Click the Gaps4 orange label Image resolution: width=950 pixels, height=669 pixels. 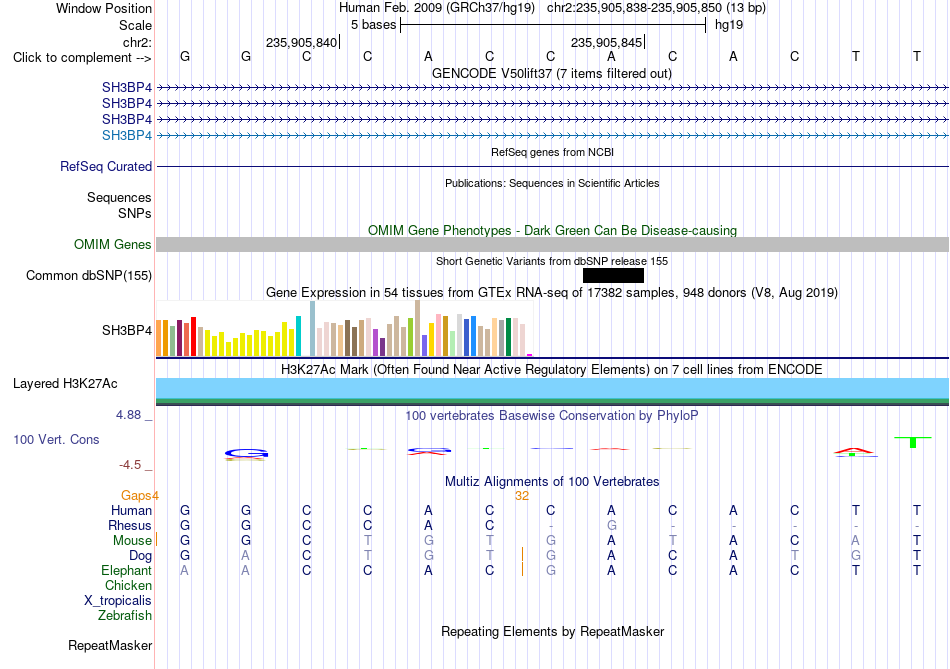[139, 496]
